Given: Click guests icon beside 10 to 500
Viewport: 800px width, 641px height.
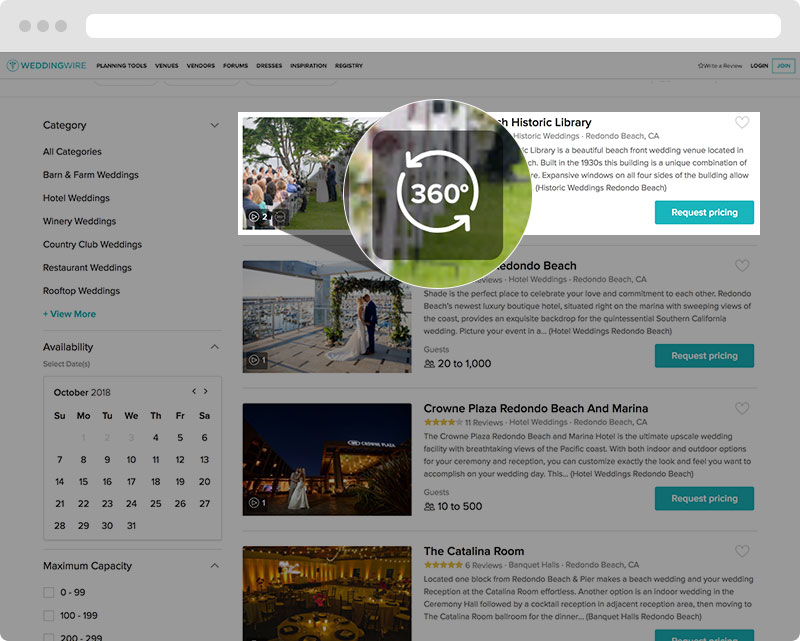Looking at the screenshot, I should click(x=429, y=507).
